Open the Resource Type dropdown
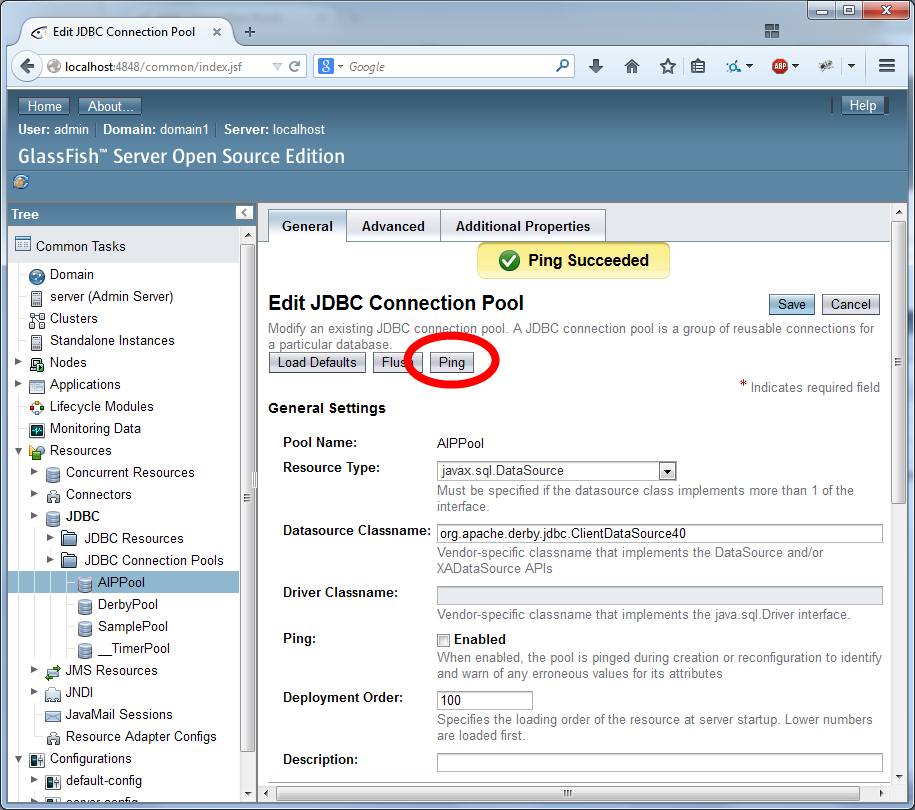Screen dimensions: 915x810 pyautogui.click(x=667, y=470)
